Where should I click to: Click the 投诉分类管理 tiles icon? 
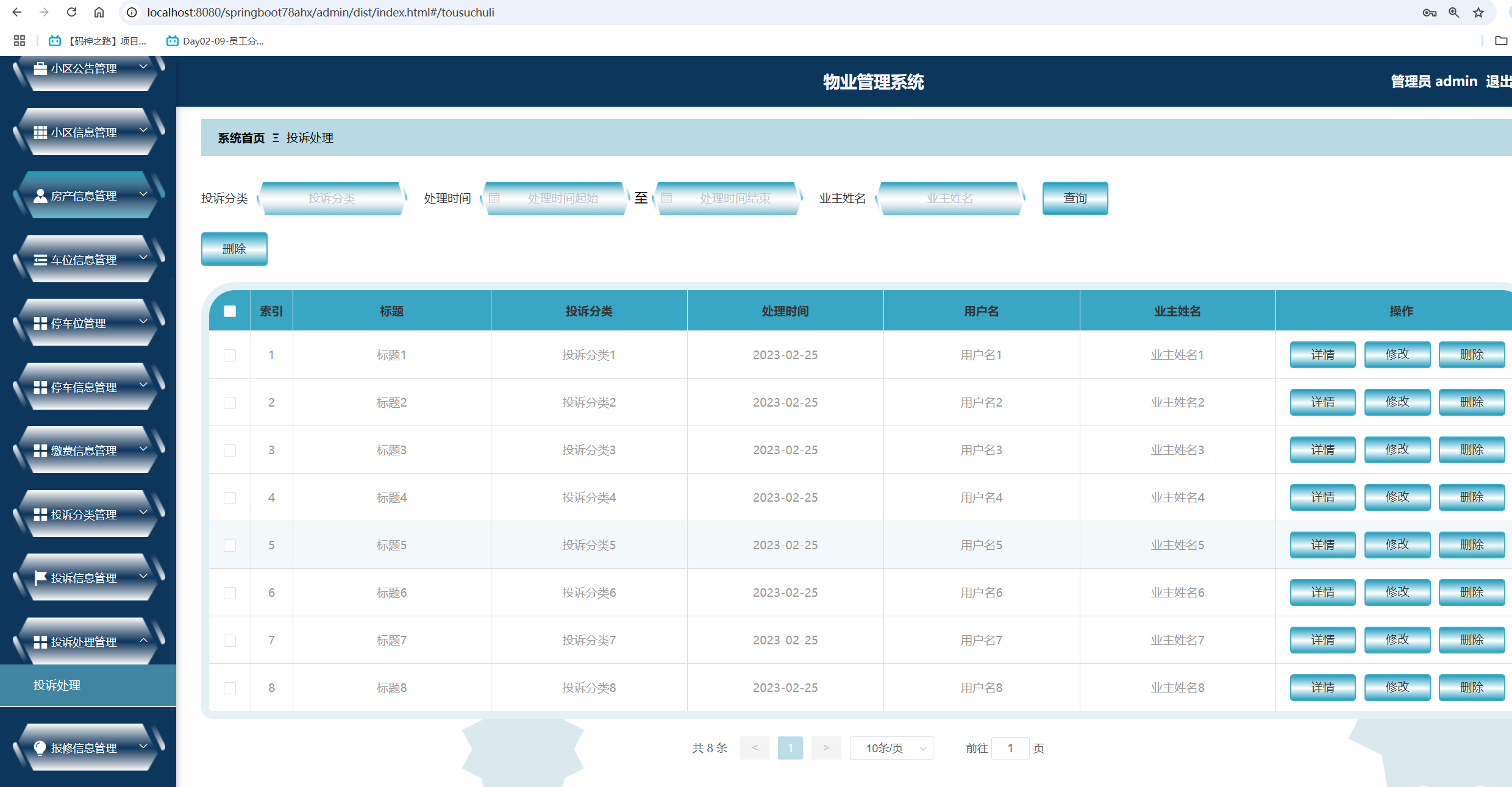tap(40, 515)
